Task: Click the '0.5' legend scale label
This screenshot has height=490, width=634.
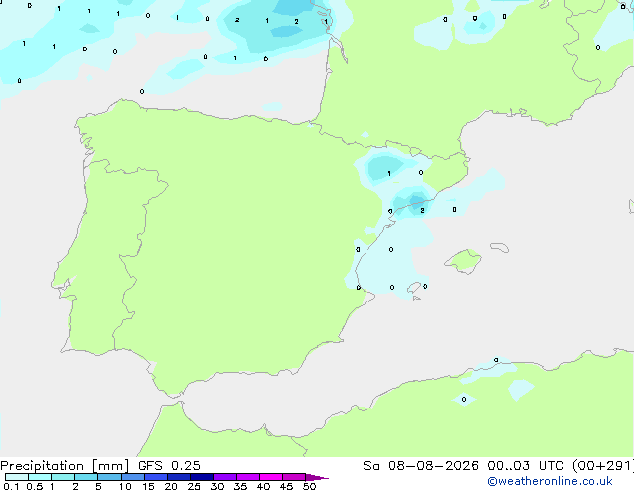Action: point(35,486)
